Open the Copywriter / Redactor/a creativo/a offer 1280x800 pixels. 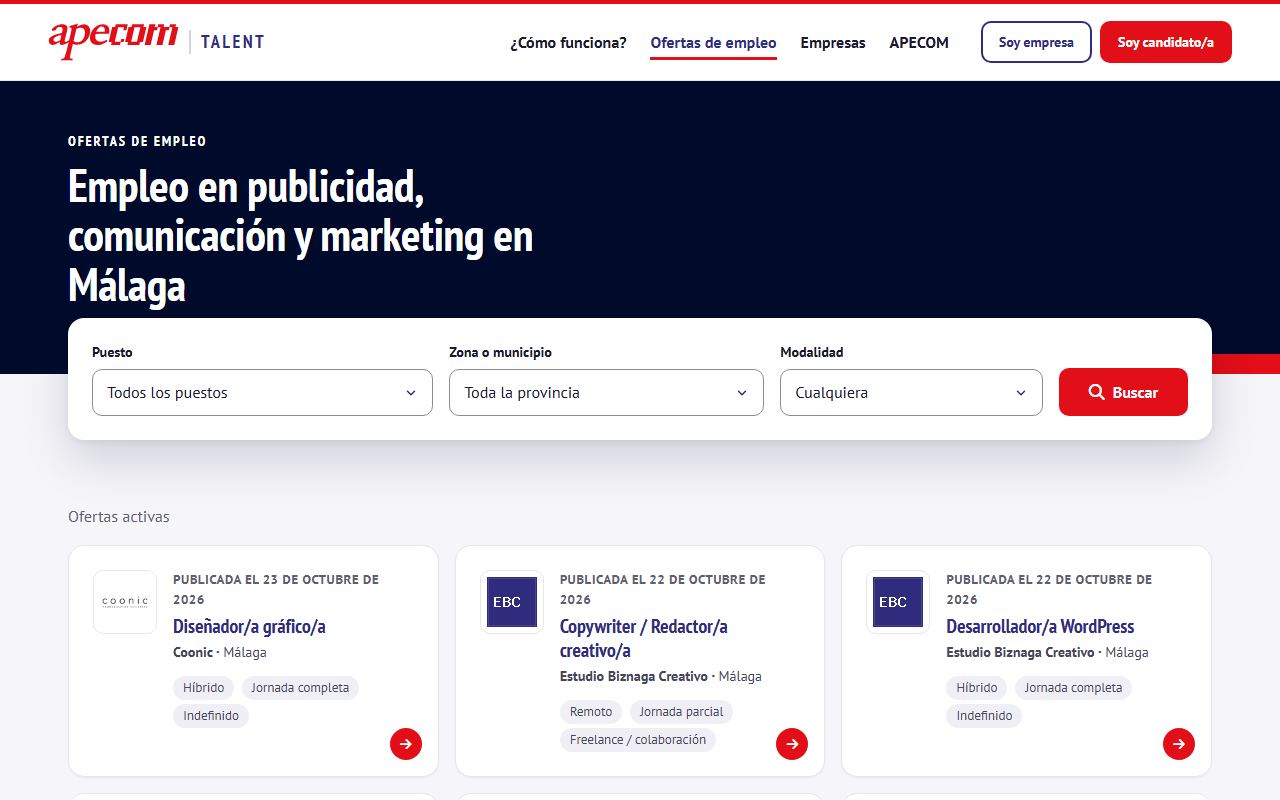click(x=643, y=639)
